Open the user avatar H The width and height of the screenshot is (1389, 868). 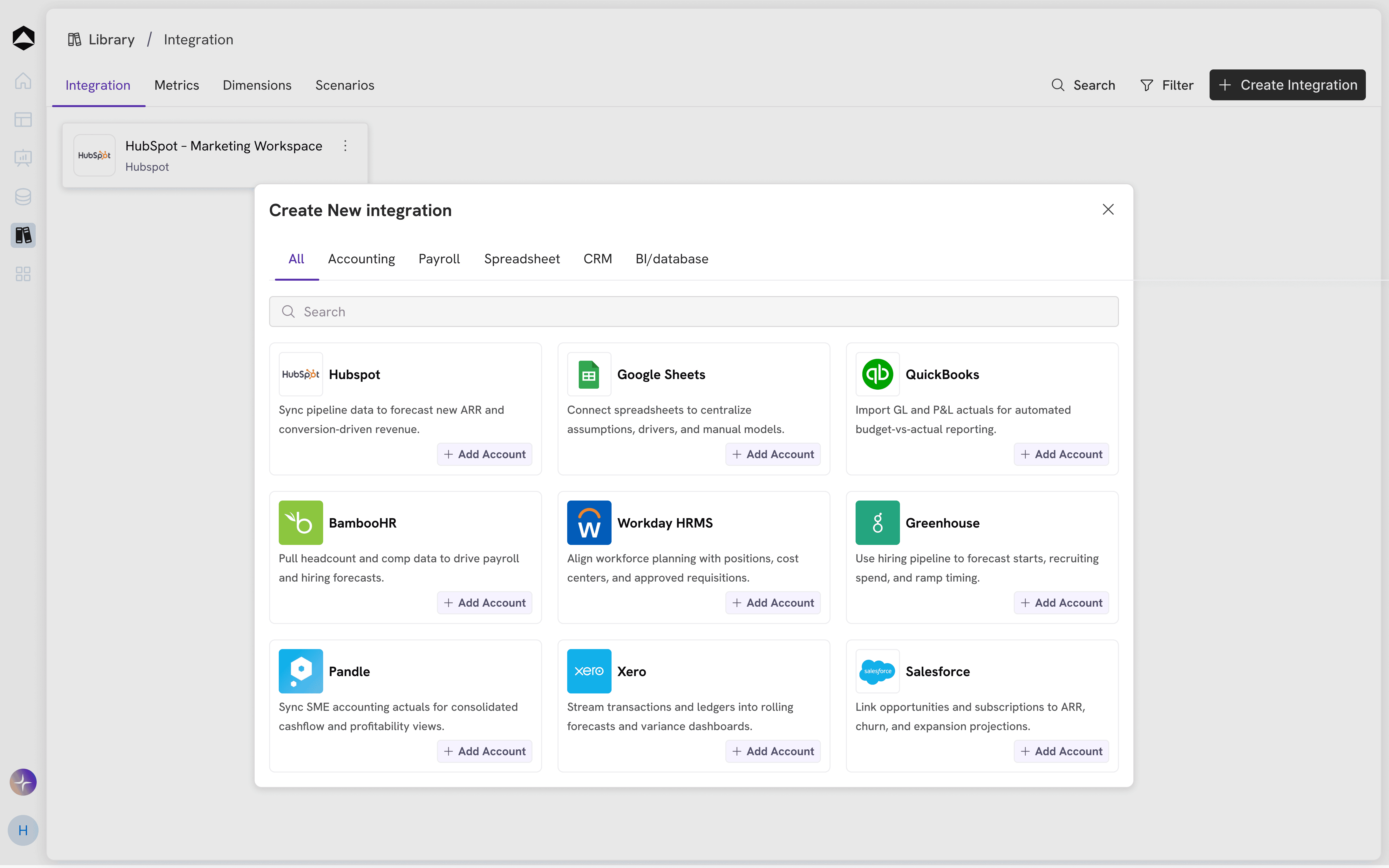(x=23, y=830)
